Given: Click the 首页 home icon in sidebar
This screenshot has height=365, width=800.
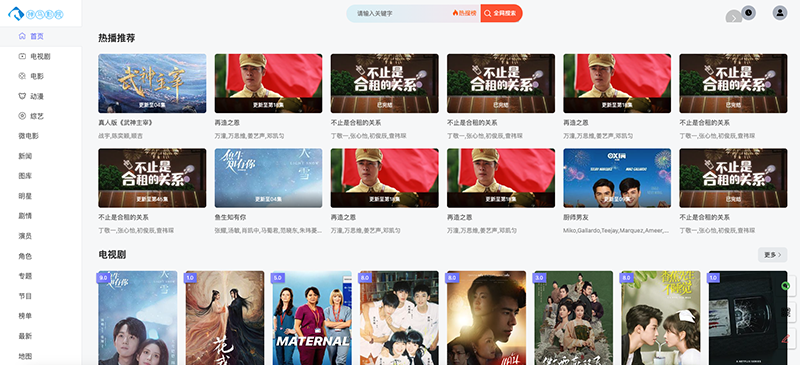Looking at the screenshot, I should point(22,36).
